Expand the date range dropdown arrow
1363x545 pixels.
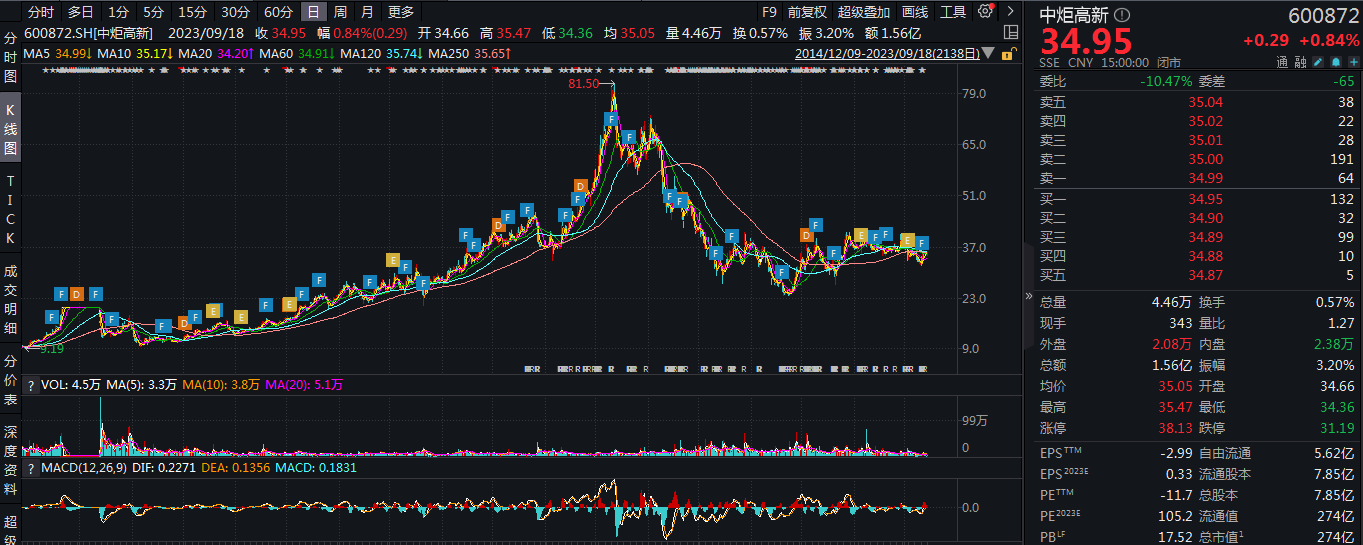pyautogui.click(x=989, y=53)
